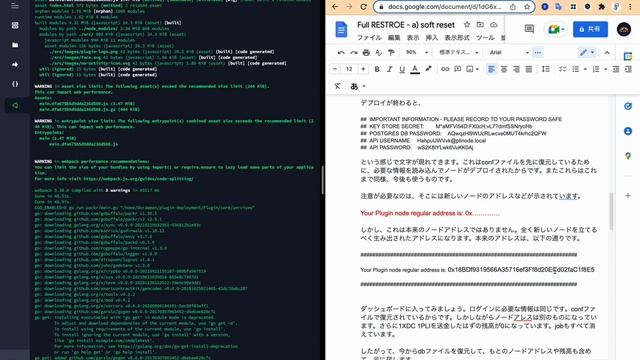Viewport: 640px width, 360px height.
Task: Show more toolbar options (three dots)
Action: click(538, 53)
